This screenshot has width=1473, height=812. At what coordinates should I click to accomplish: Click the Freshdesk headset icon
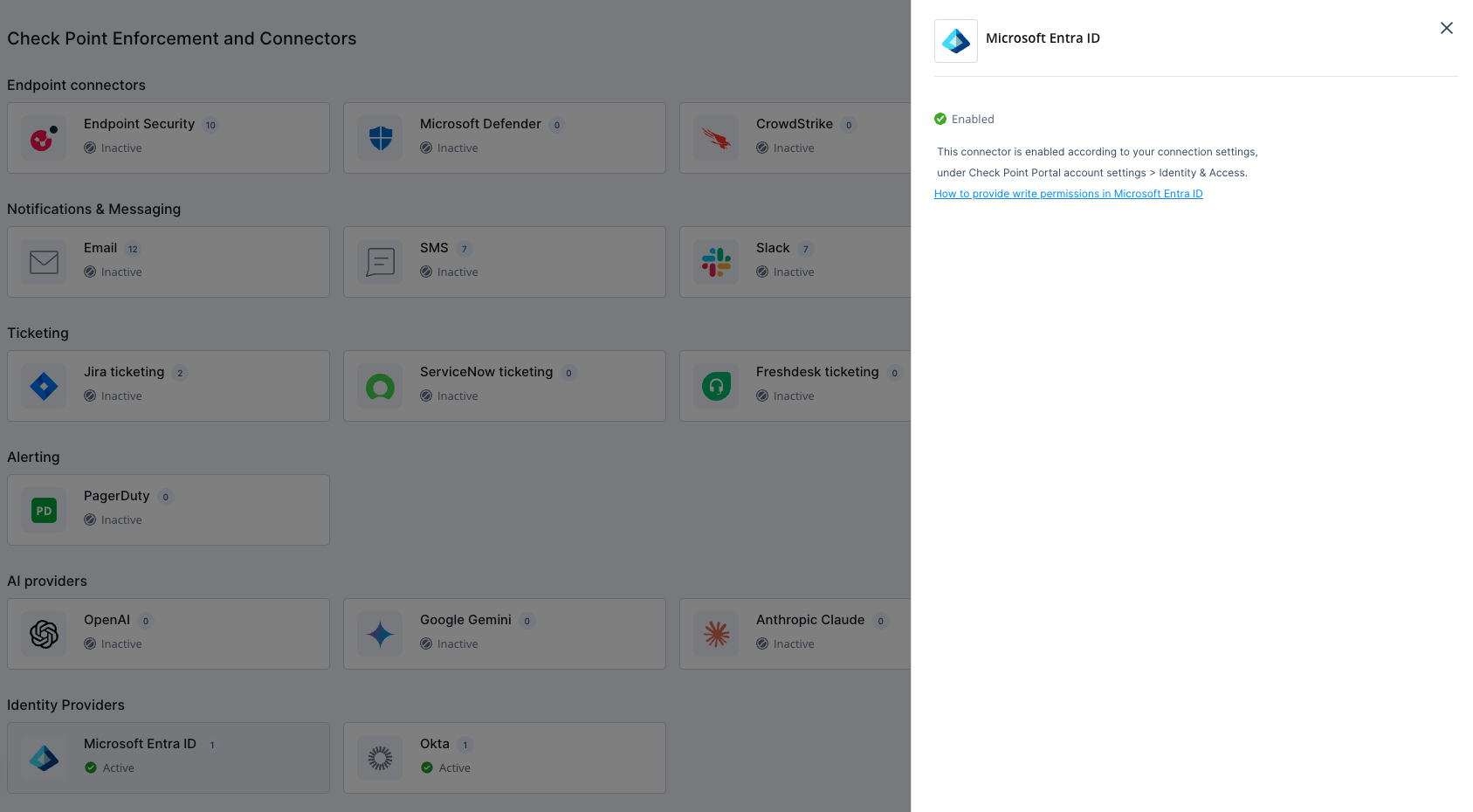[x=716, y=386]
